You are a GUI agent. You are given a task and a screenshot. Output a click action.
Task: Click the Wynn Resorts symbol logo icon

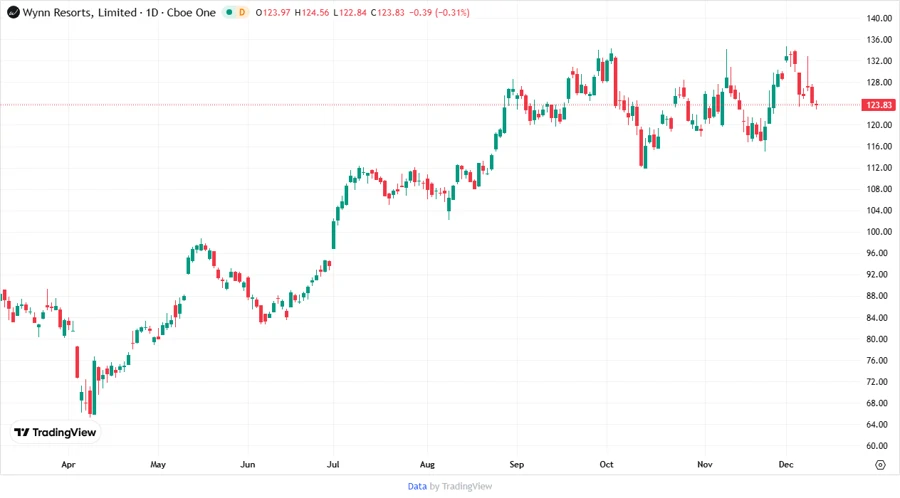pyautogui.click(x=13, y=12)
